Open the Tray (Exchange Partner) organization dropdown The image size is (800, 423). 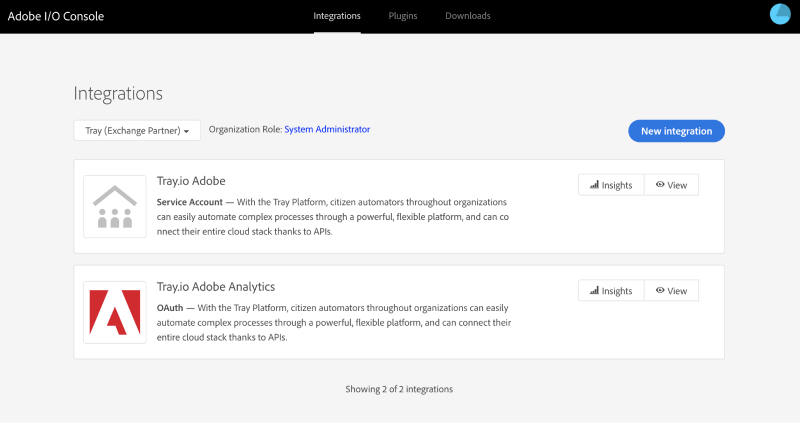coord(137,131)
